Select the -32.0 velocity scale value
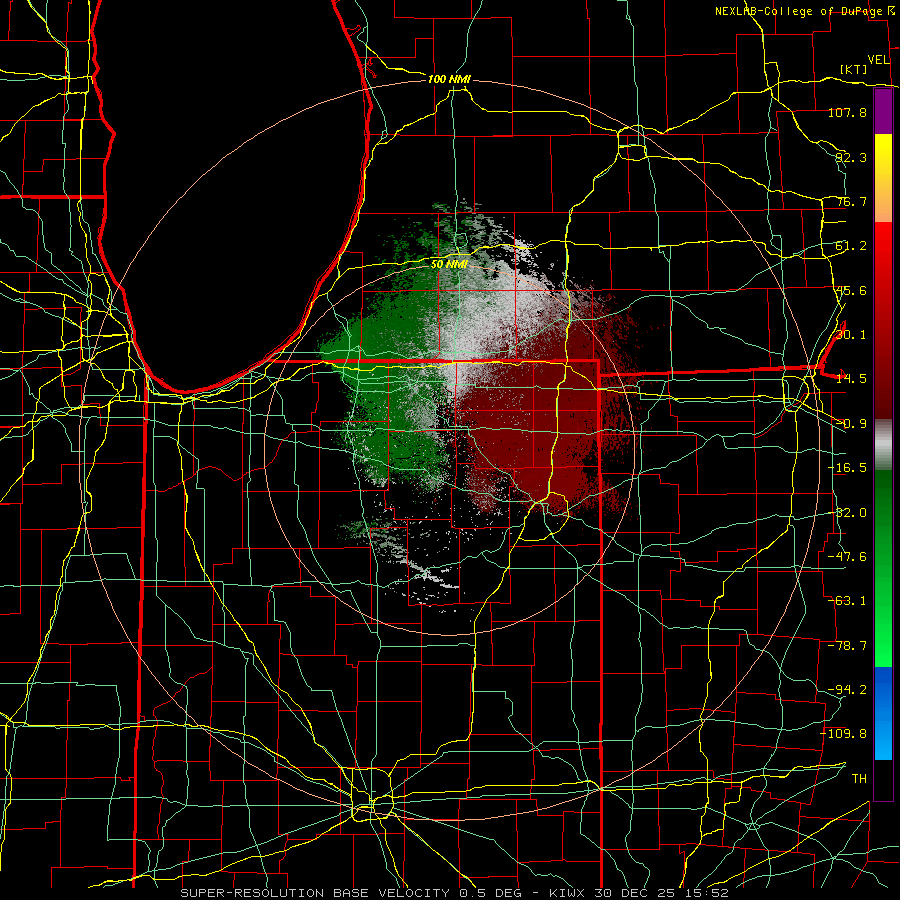 tap(847, 513)
